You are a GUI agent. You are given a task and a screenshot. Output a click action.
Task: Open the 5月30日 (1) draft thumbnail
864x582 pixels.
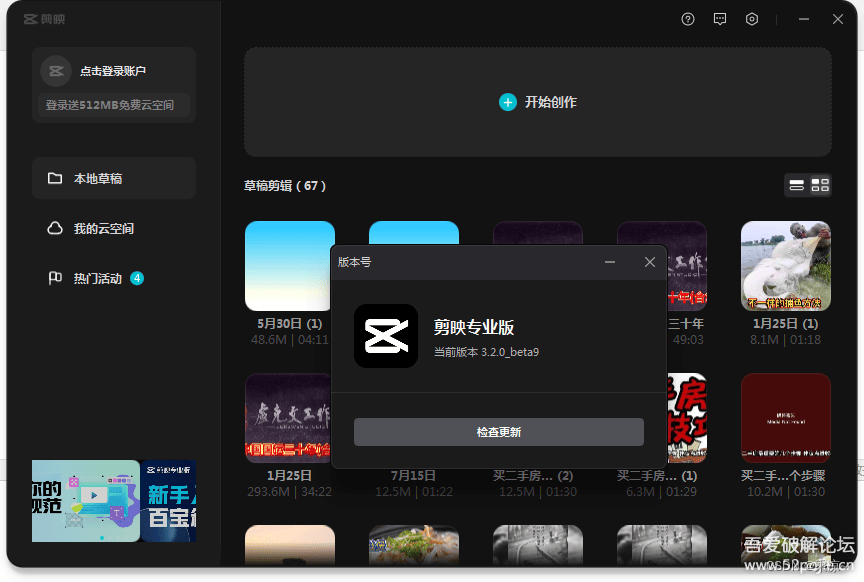[289, 266]
